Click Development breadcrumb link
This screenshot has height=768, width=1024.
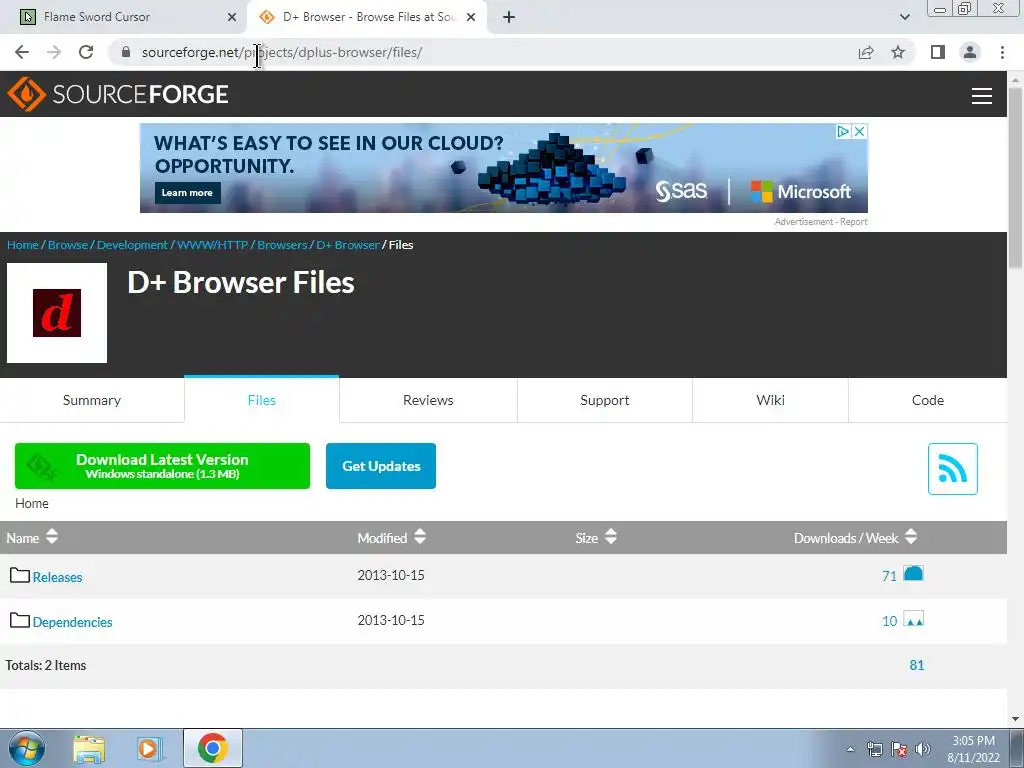click(x=133, y=245)
